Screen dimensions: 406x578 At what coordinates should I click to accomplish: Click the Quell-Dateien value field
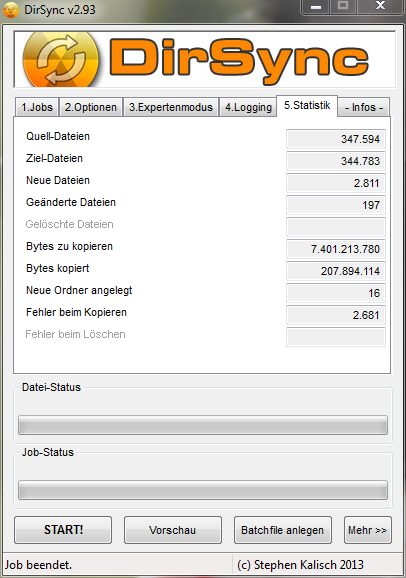pos(336,139)
